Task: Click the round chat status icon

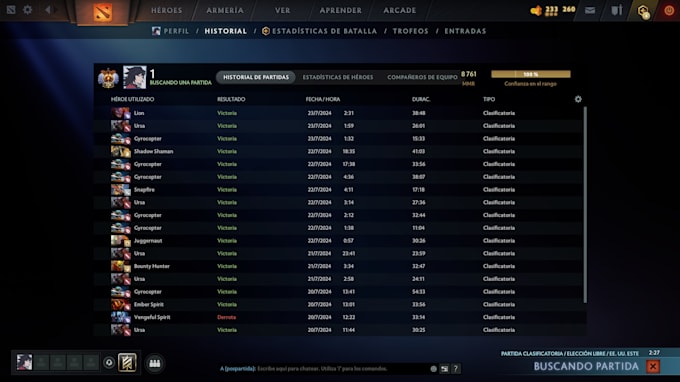Action: [433, 369]
